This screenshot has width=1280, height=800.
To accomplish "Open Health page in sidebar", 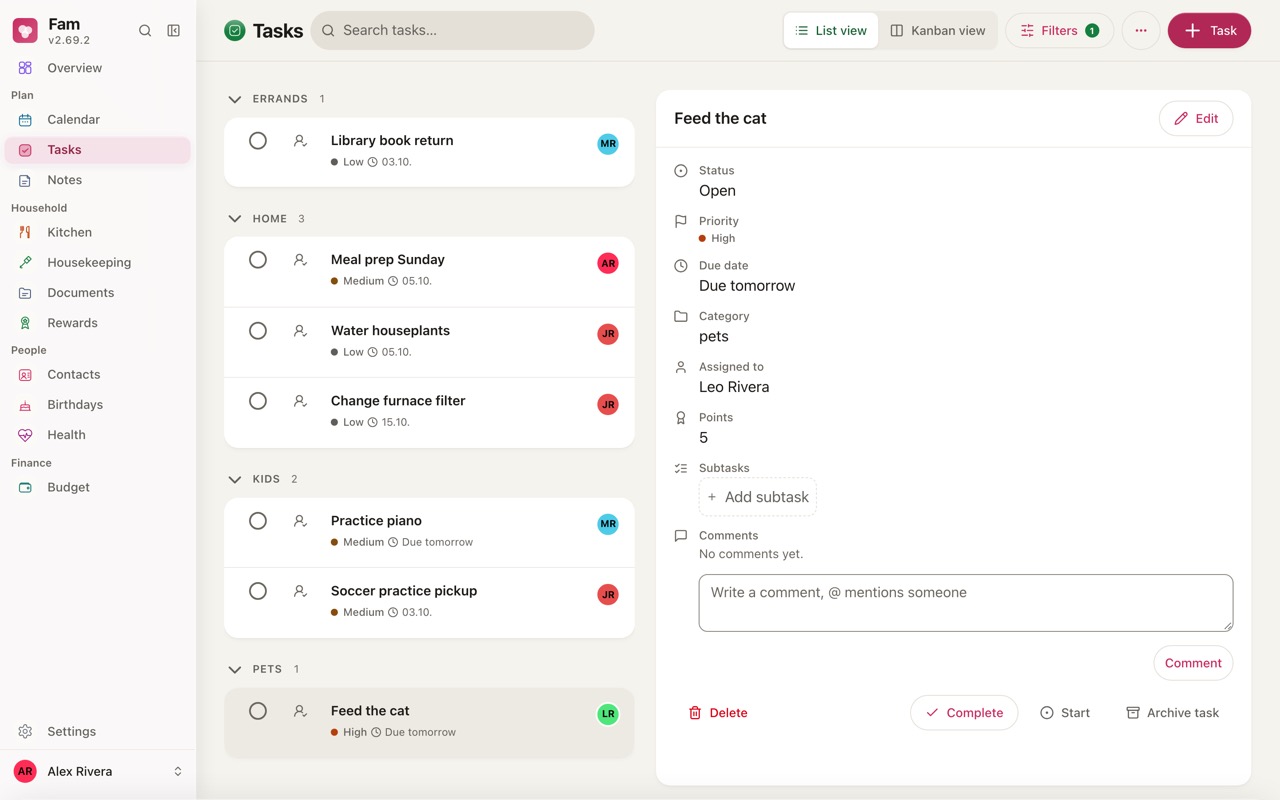I will (x=98, y=435).
